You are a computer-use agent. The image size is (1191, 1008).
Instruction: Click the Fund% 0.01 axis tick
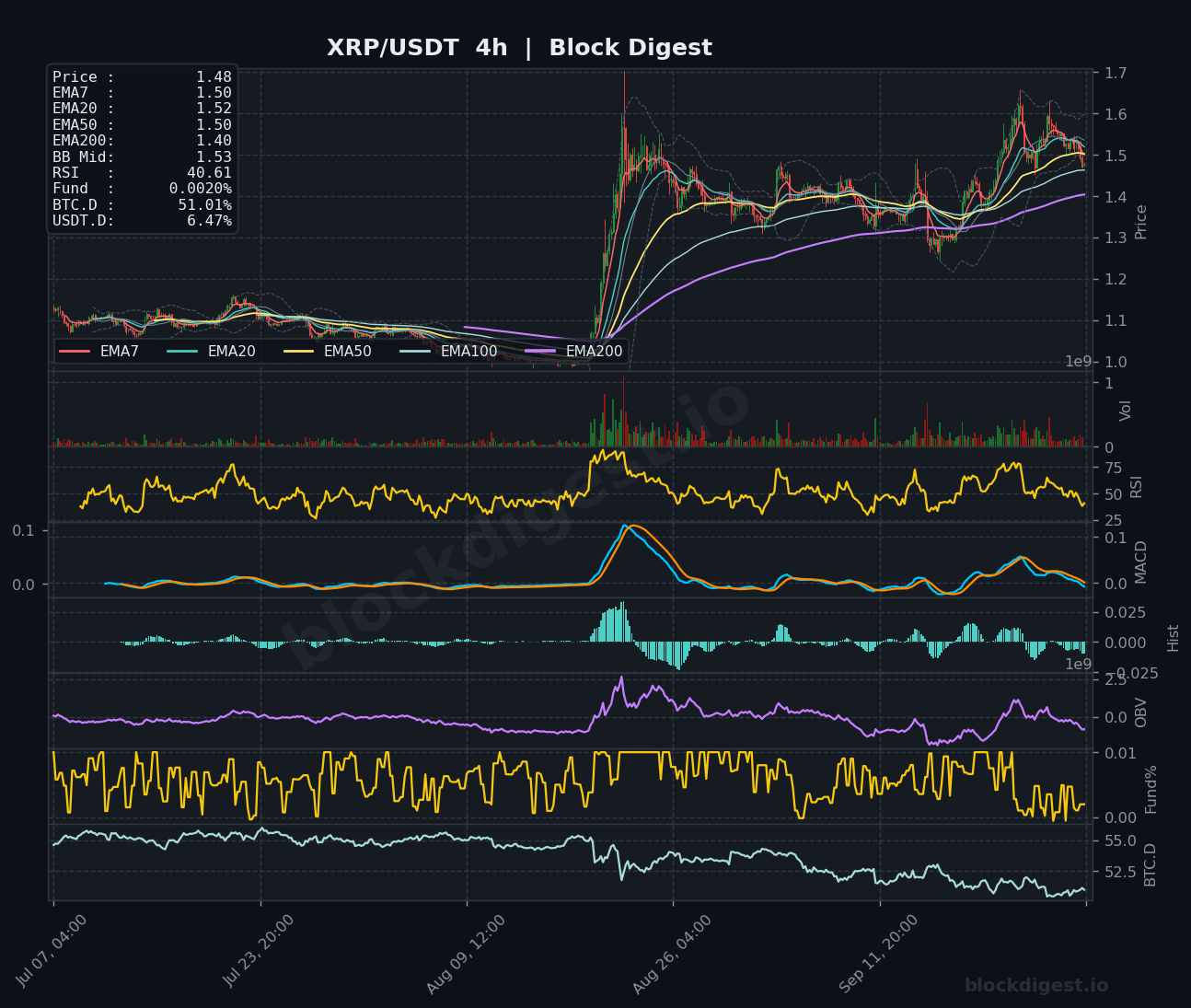1120,753
